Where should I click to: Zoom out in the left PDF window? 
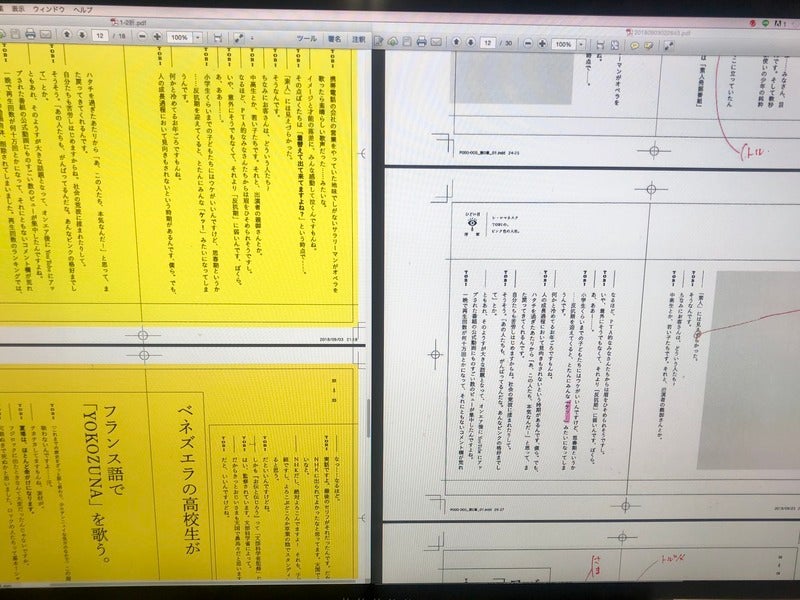[144, 36]
